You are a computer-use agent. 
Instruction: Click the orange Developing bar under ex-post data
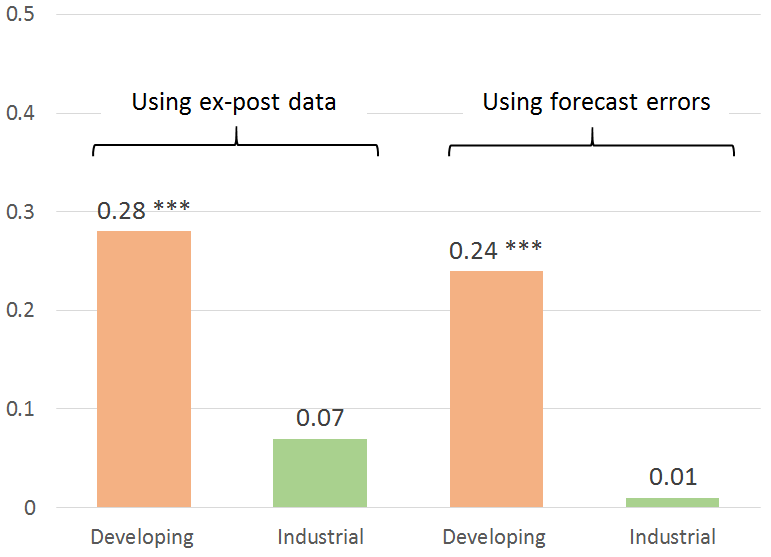(x=143, y=369)
